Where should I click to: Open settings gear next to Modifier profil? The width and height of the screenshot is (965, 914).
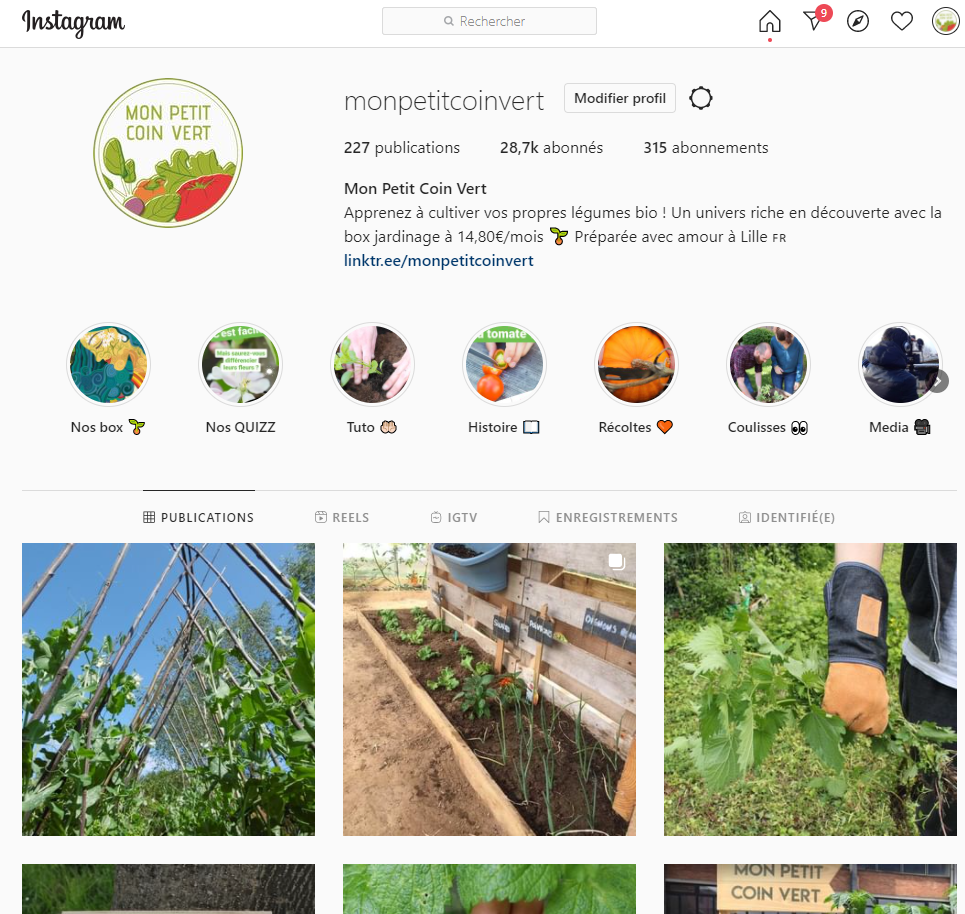click(x=701, y=98)
